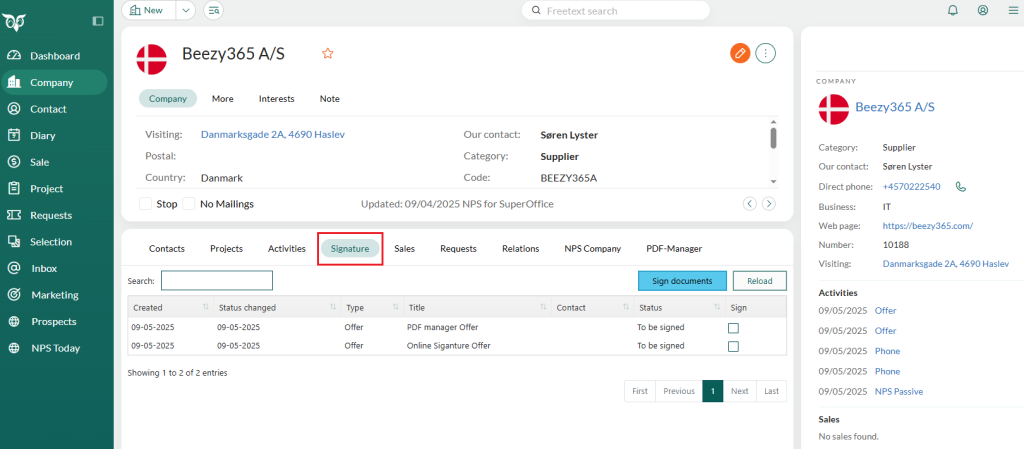Collapse the sidebar with the panel icon
Viewport: 1024px width, 449px height.
tap(98, 21)
